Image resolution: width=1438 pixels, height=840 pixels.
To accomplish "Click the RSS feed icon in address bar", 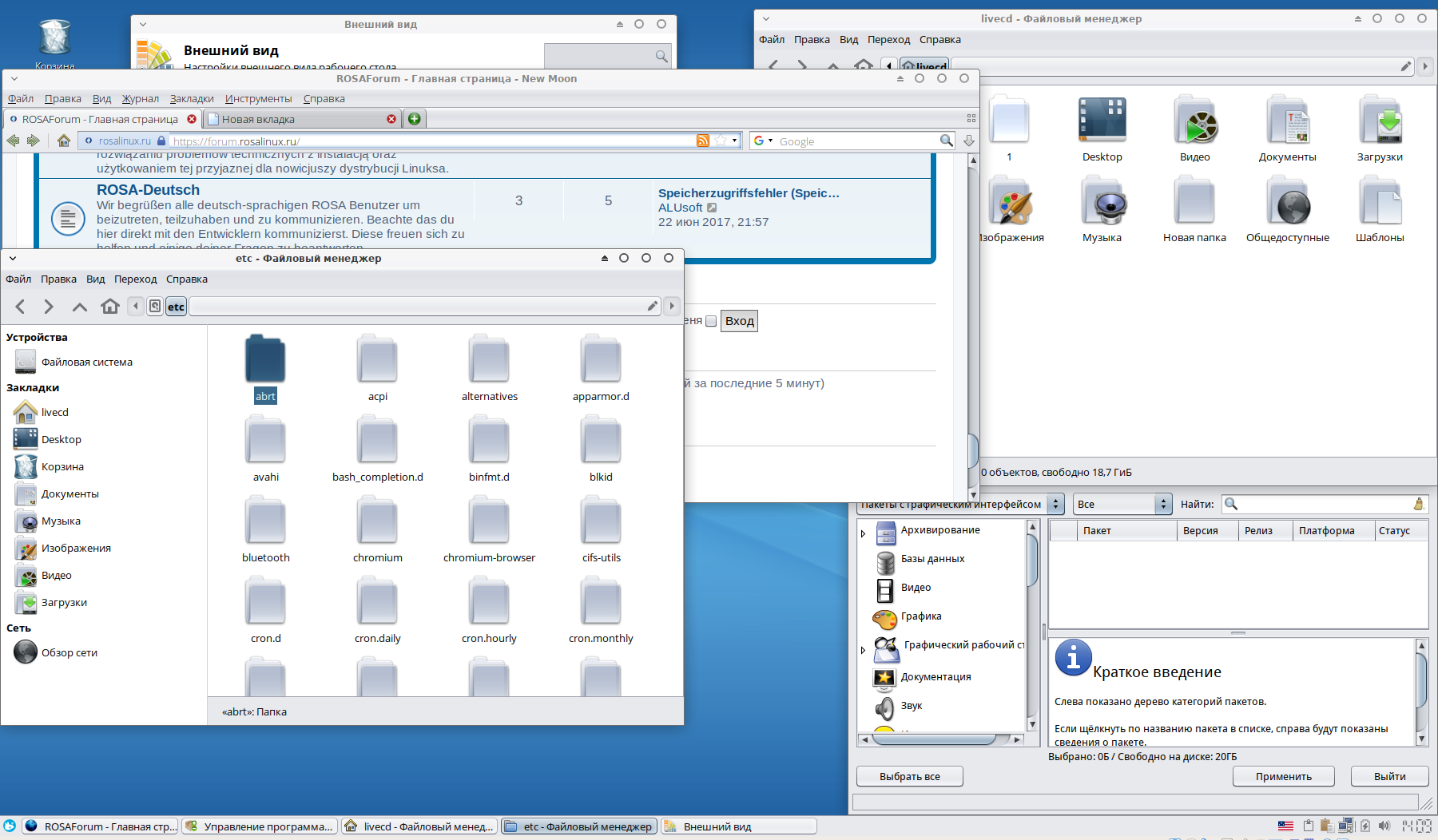I will (702, 141).
